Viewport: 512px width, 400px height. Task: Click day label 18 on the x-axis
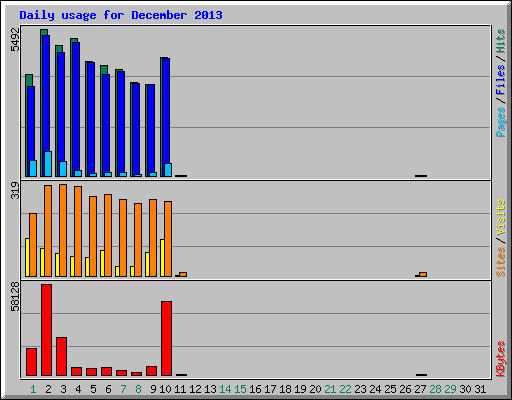coord(285,389)
